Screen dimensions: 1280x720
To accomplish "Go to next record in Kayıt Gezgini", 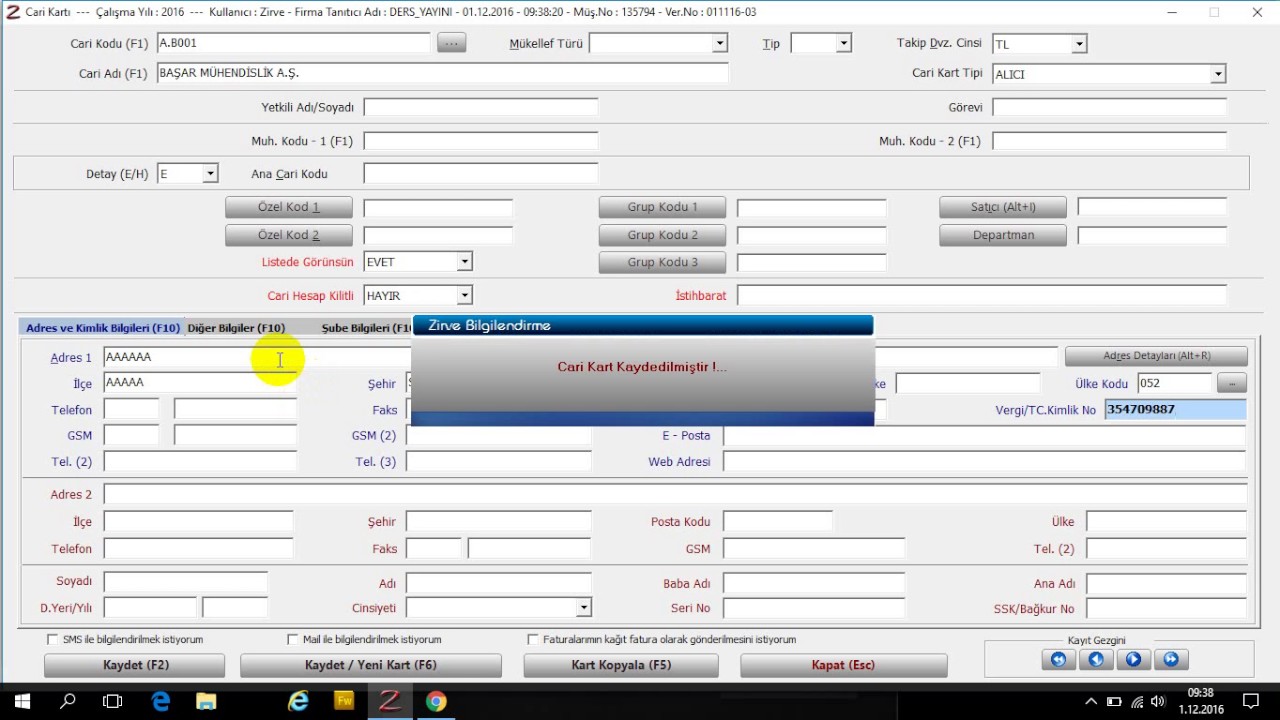I will pyautogui.click(x=1133, y=659).
